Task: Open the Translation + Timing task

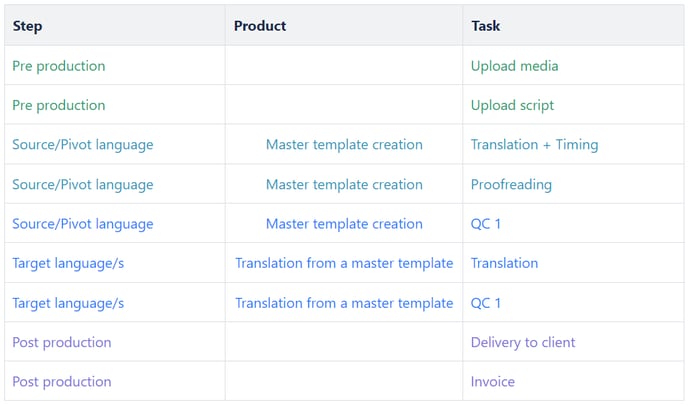Action: point(534,145)
